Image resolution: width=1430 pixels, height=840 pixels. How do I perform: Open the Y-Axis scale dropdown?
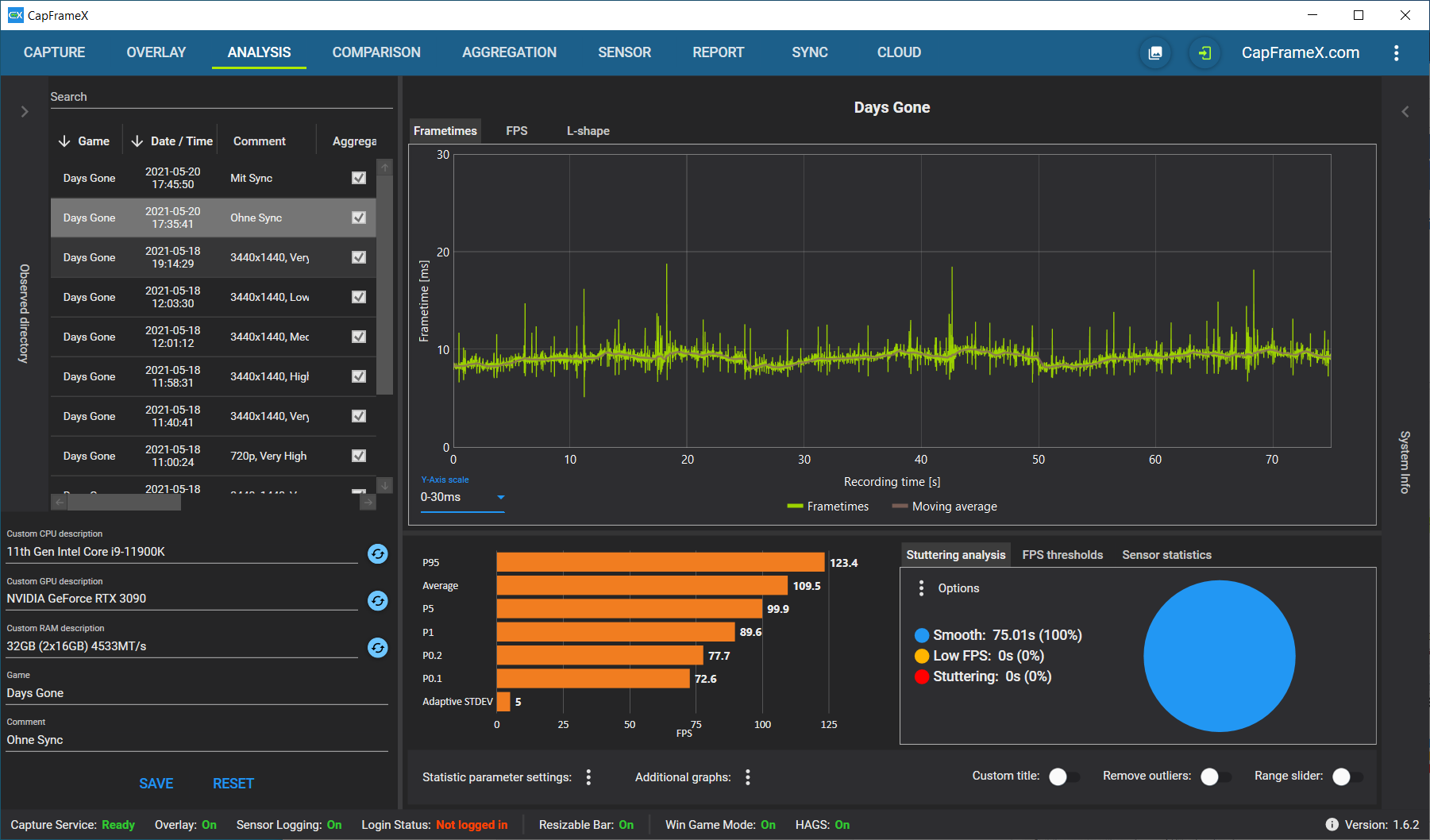[x=462, y=497]
